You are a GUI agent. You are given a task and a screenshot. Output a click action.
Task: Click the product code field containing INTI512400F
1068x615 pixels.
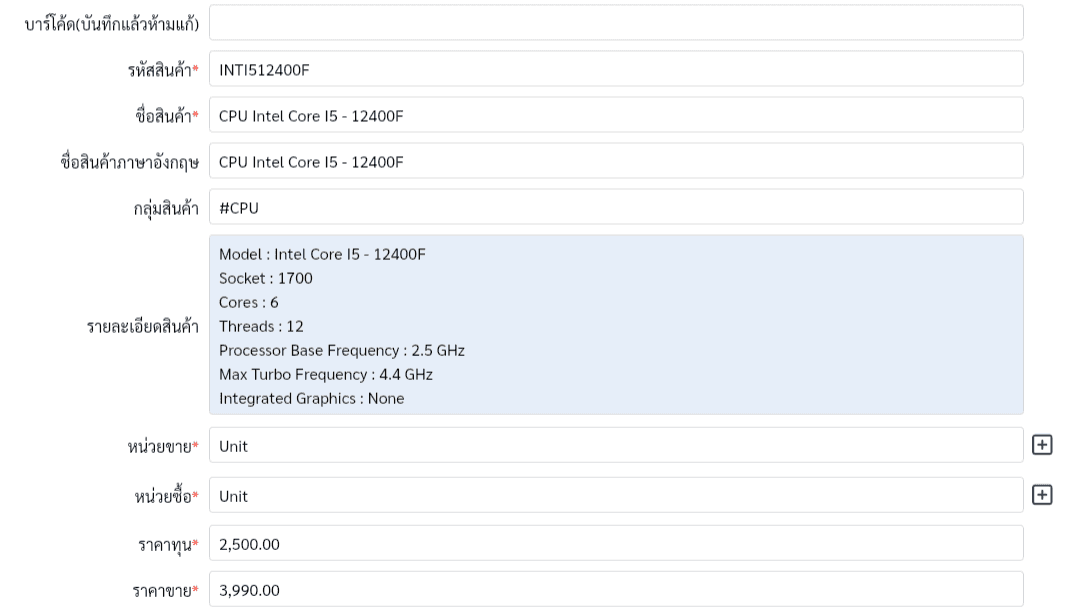[616, 69]
